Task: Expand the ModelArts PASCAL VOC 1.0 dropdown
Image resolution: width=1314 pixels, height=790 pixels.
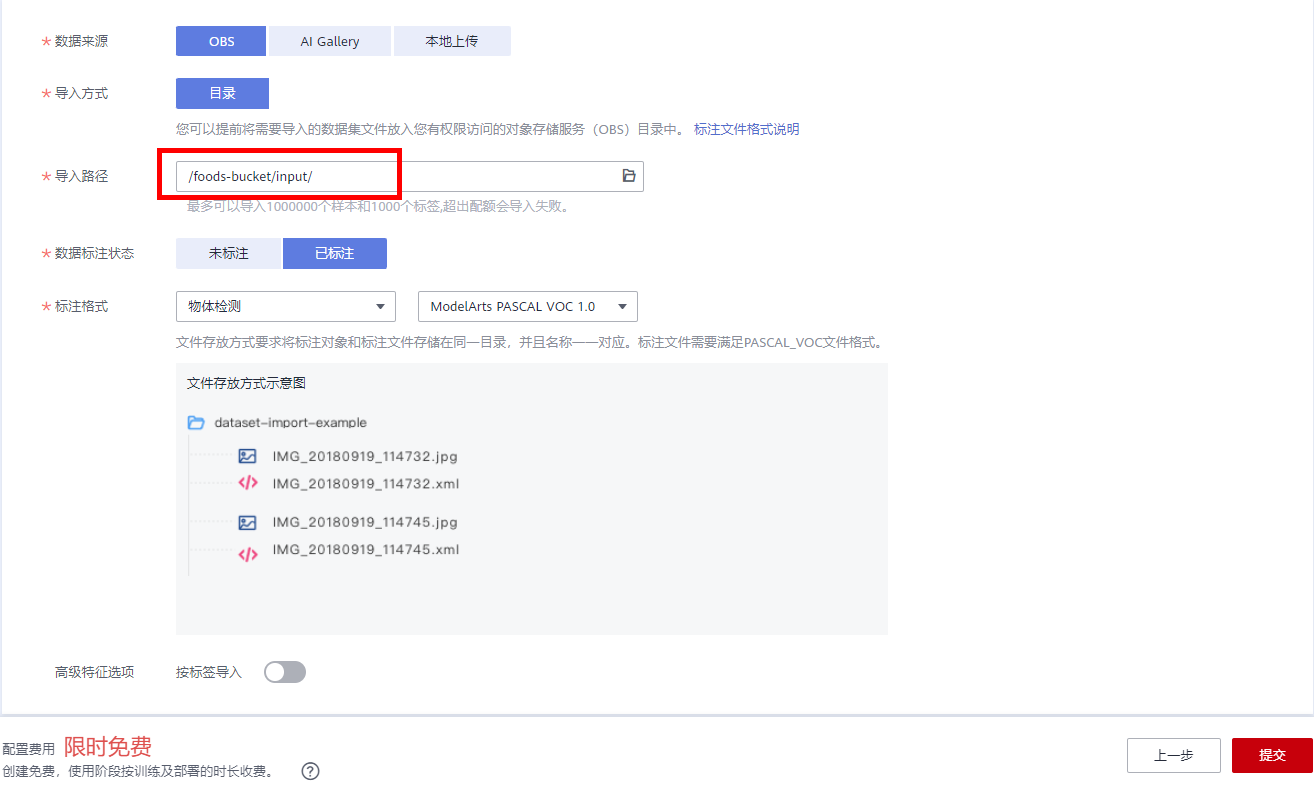Action: (527, 307)
